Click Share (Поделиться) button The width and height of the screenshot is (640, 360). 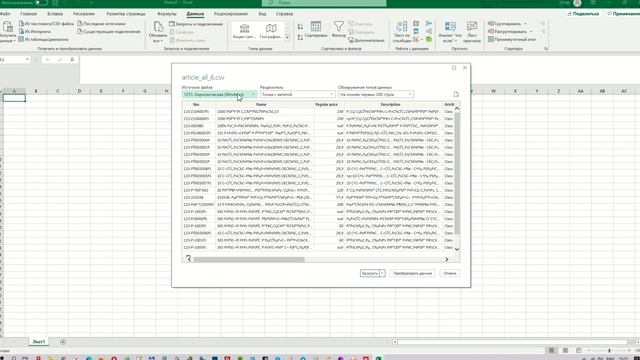pyautogui.click(x=584, y=14)
